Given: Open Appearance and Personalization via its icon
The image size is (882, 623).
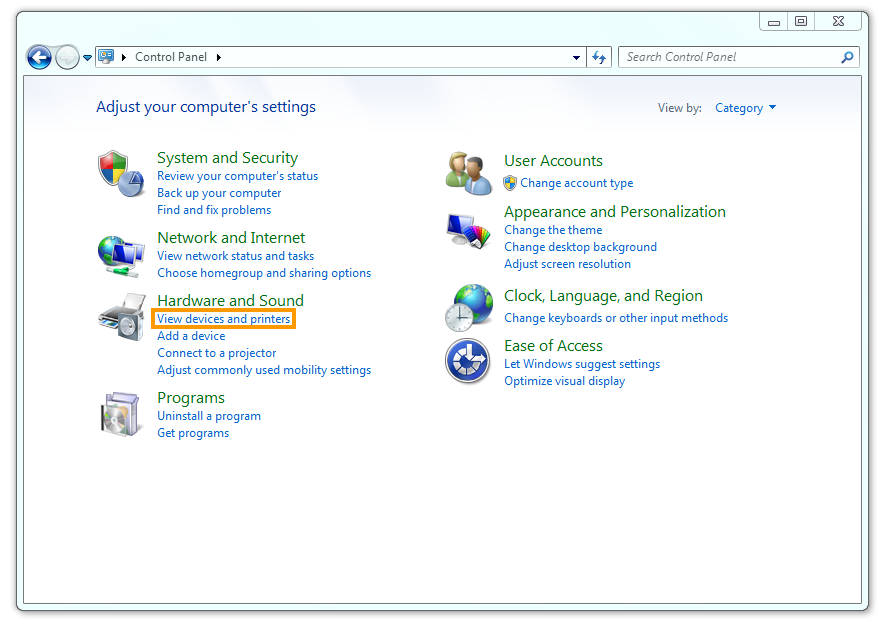Looking at the screenshot, I should tap(468, 232).
